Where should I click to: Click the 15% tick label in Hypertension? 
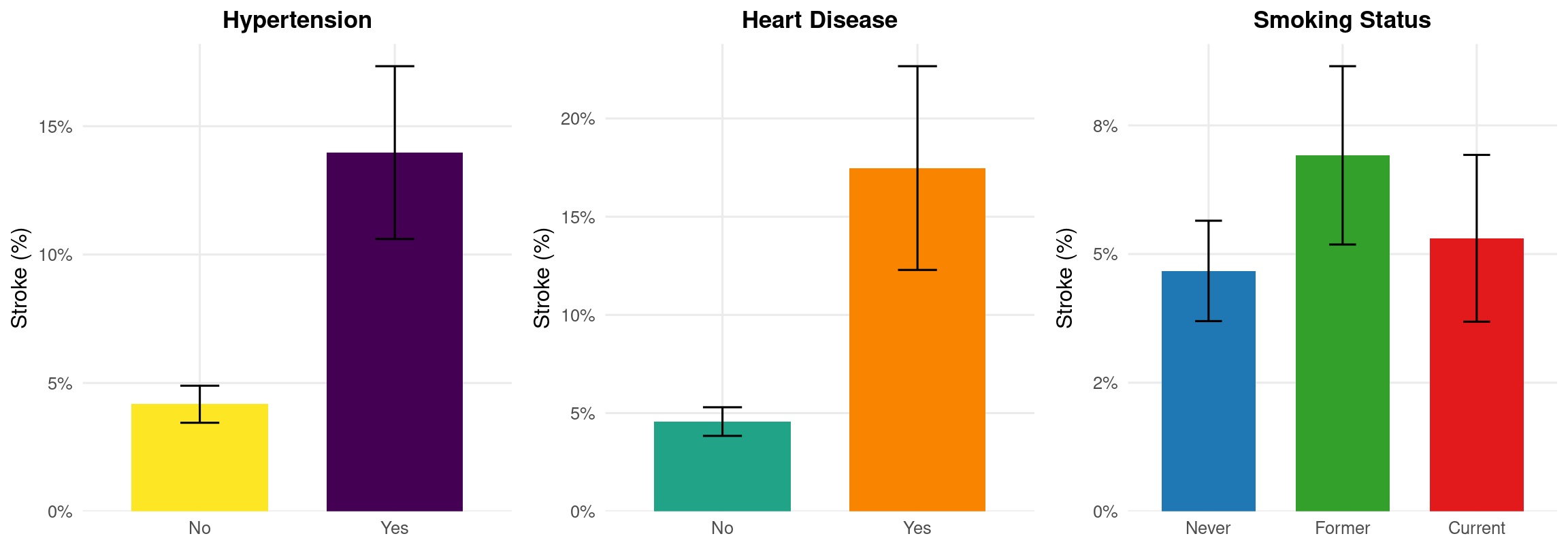pos(55,127)
